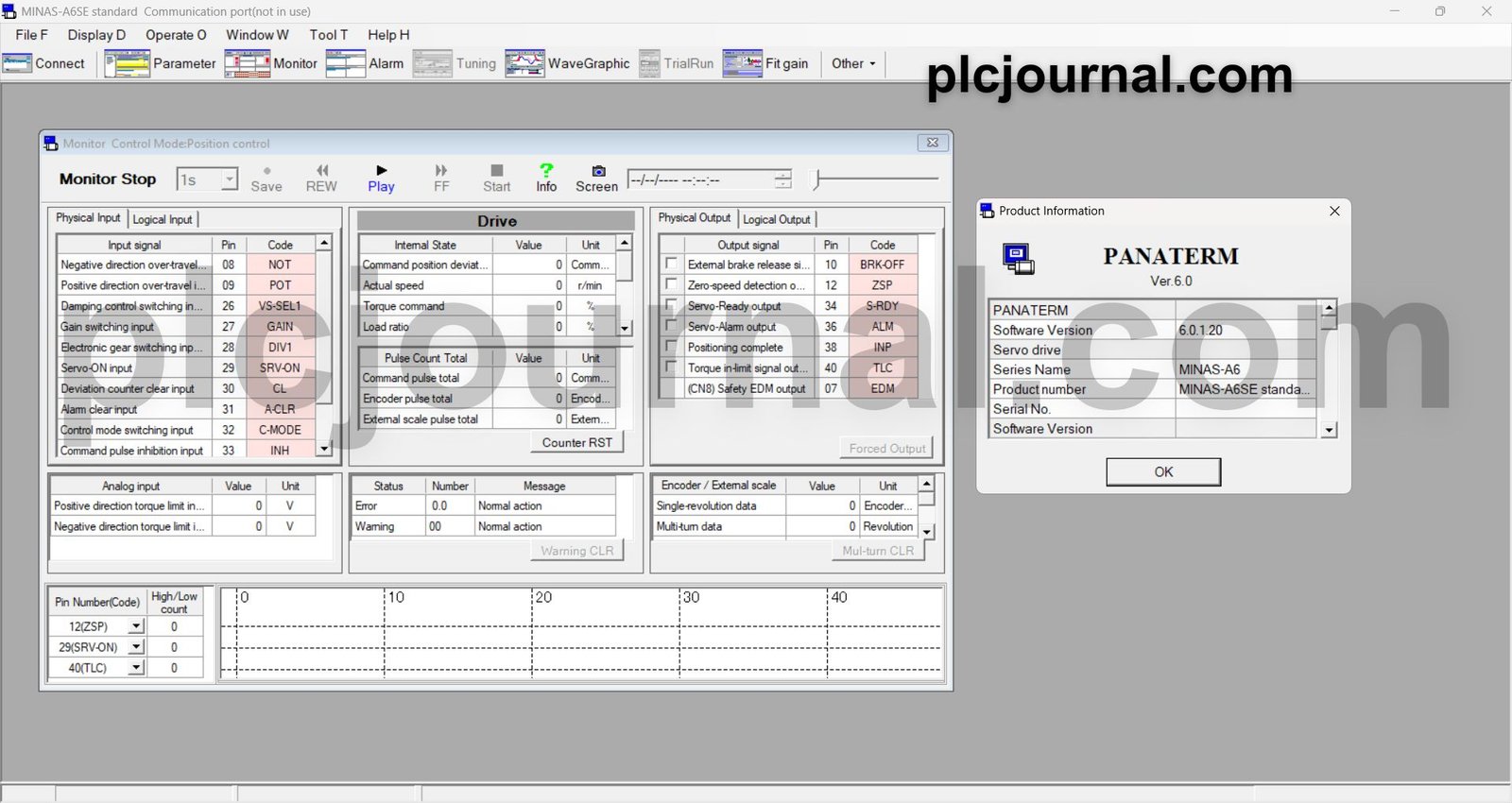The width and height of the screenshot is (1512, 803).
Task: Click the app icon in main title bar
Action: click(x=9, y=11)
